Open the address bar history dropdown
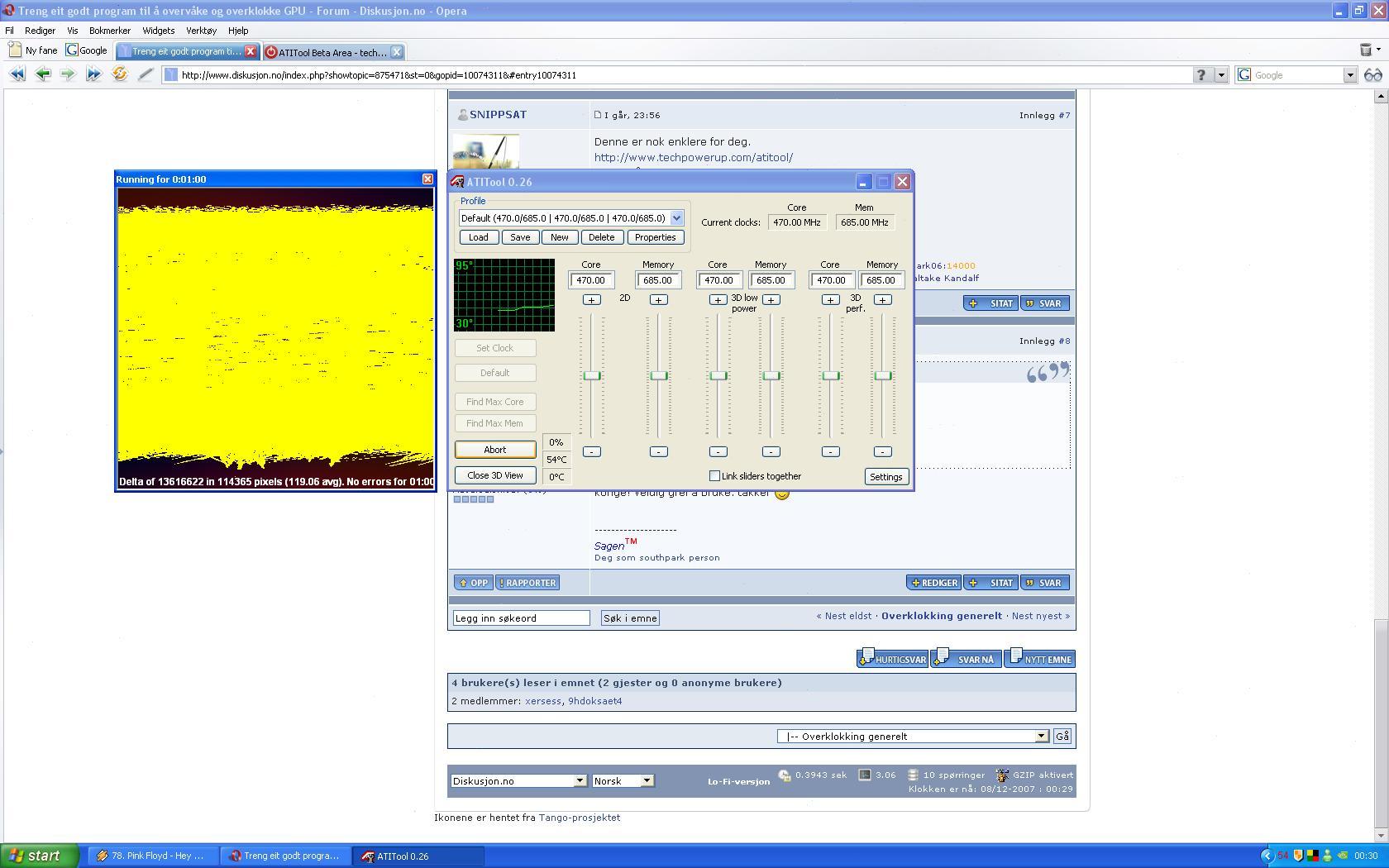The width and height of the screenshot is (1389, 868). [x=1220, y=75]
